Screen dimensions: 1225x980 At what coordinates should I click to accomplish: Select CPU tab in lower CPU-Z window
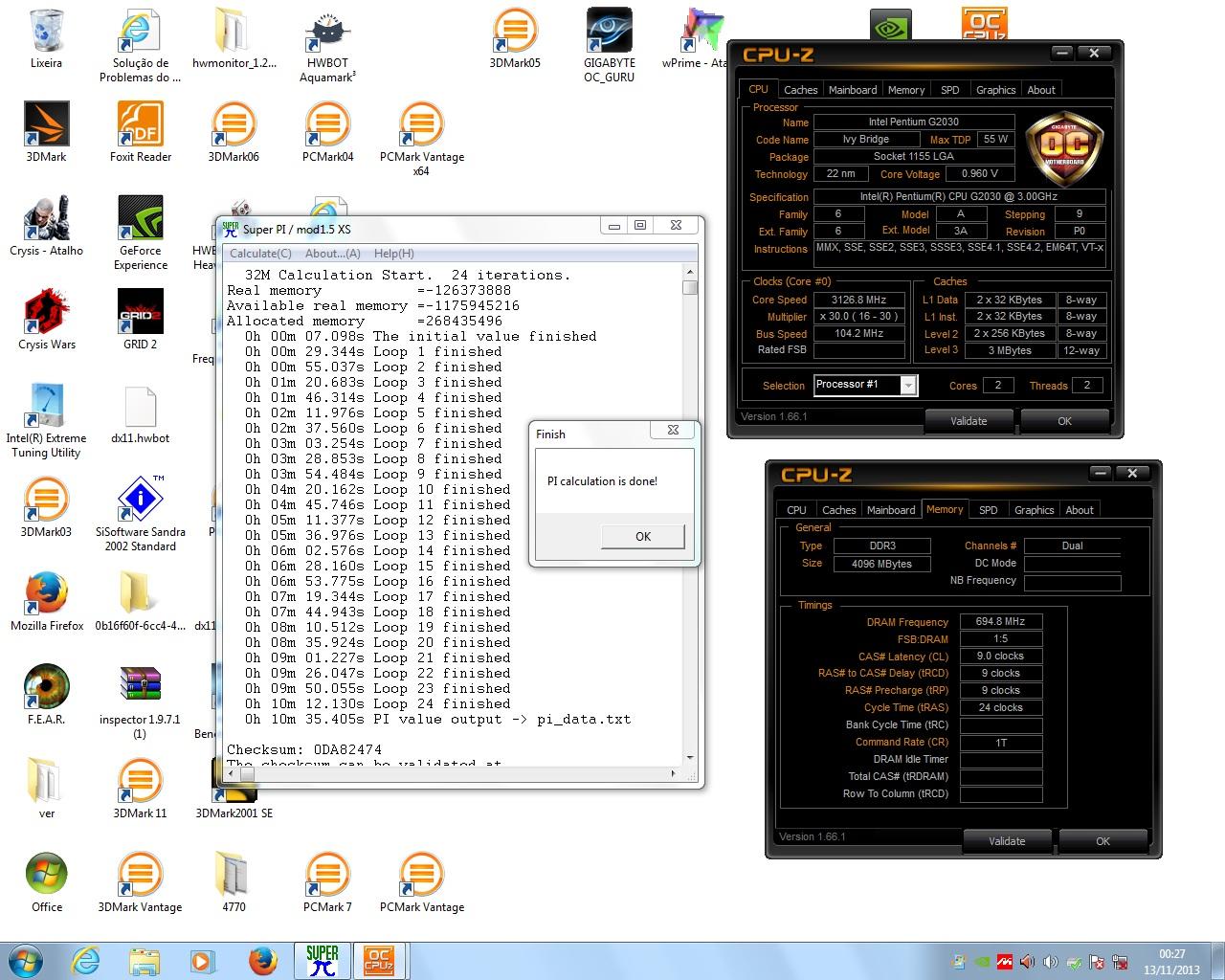pyautogui.click(x=796, y=510)
